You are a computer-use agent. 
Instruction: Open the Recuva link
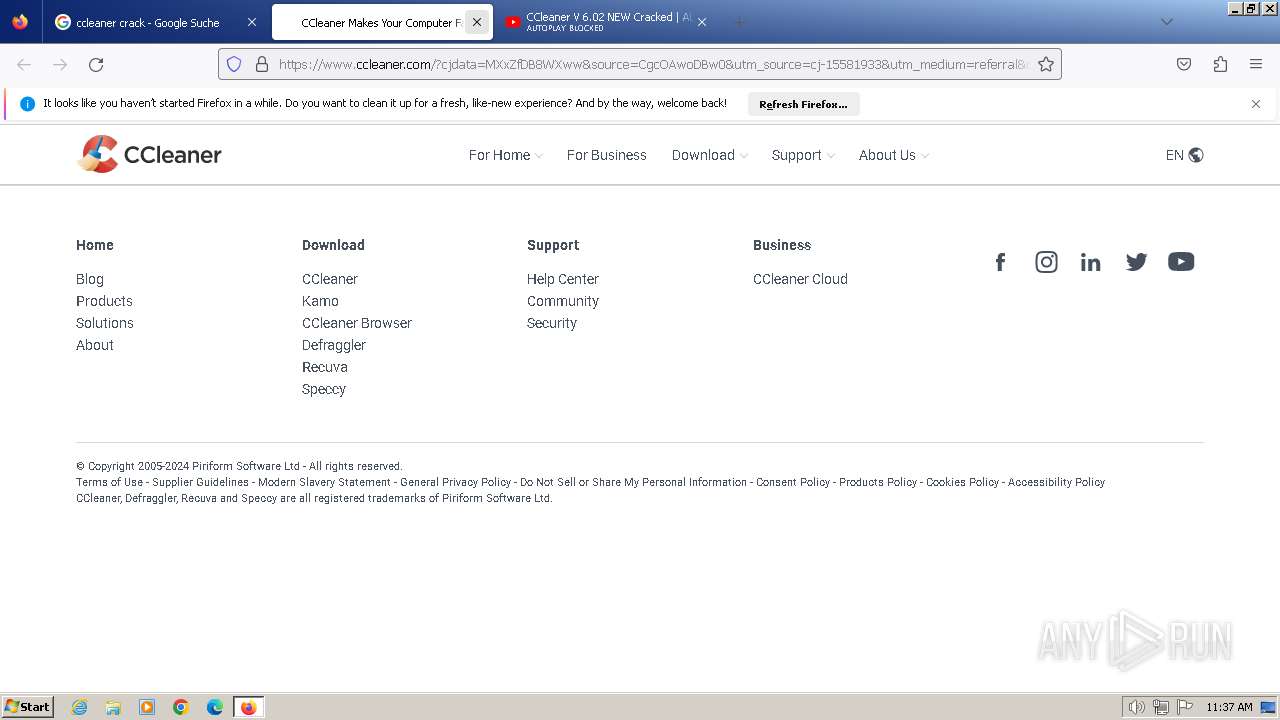tap(325, 367)
